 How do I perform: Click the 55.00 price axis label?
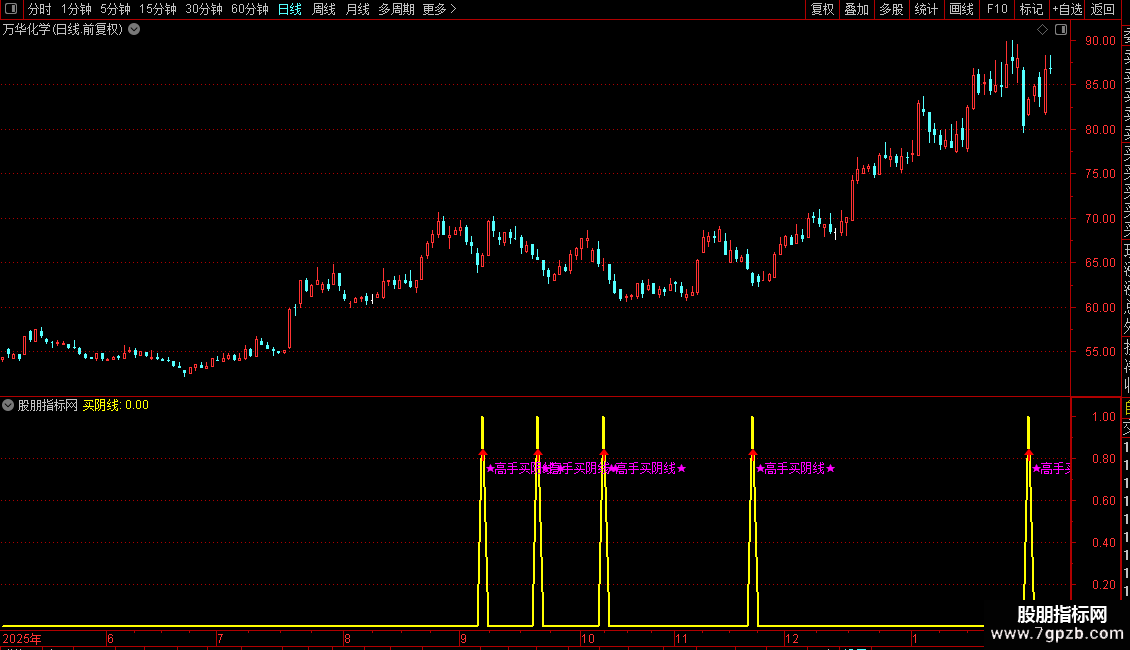pyautogui.click(x=1100, y=352)
